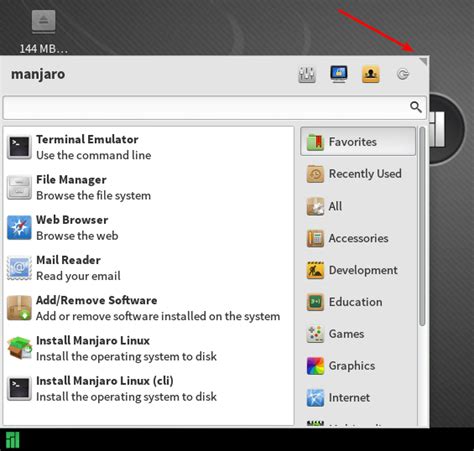
Task: Click the All applications category icon
Action: [x=315, y=206]
